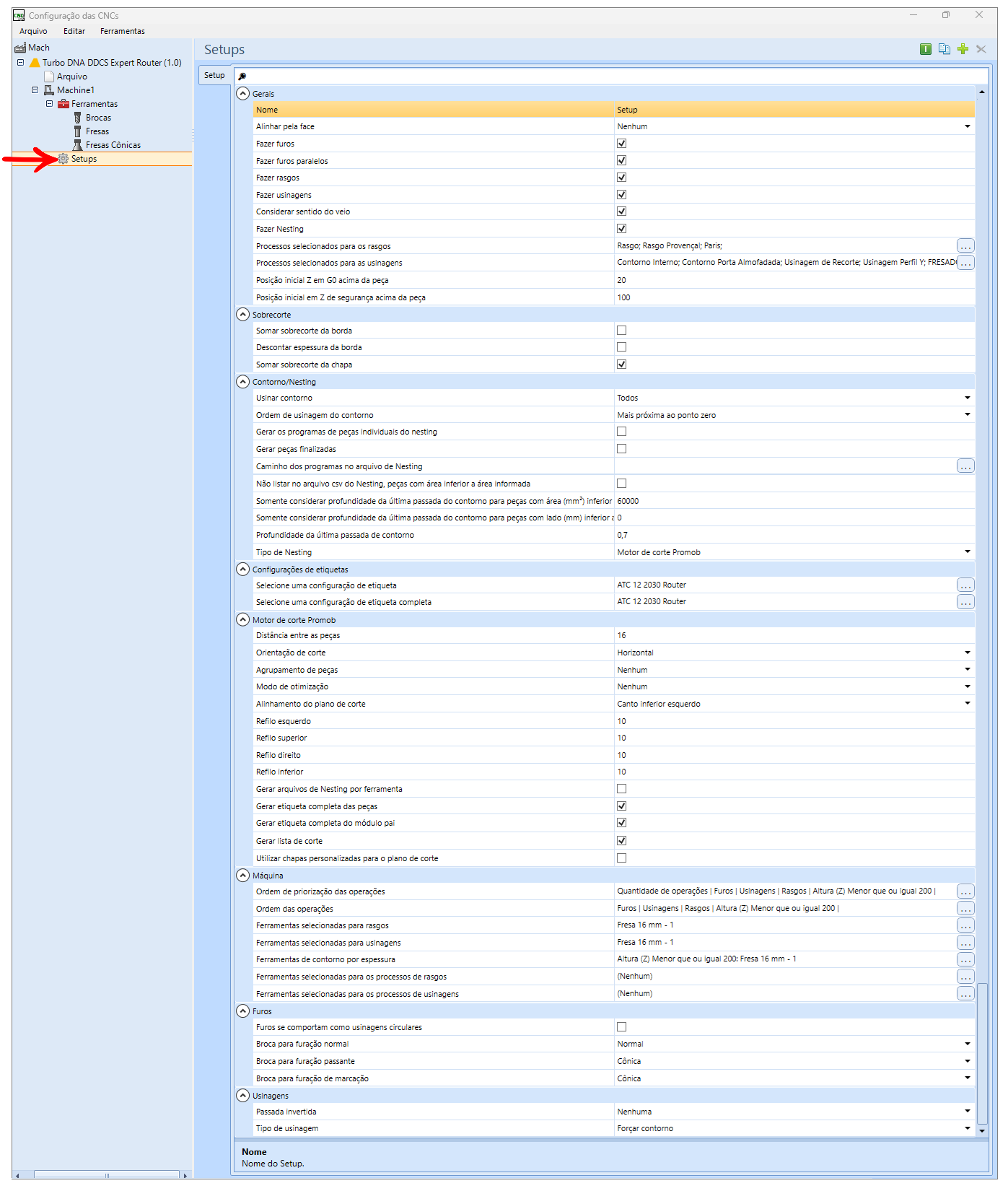Image resolution: width=1008 pixels, height=1191 pixels.
Task: Edit Ordem das operações via ellipsis
Action: 965,909
